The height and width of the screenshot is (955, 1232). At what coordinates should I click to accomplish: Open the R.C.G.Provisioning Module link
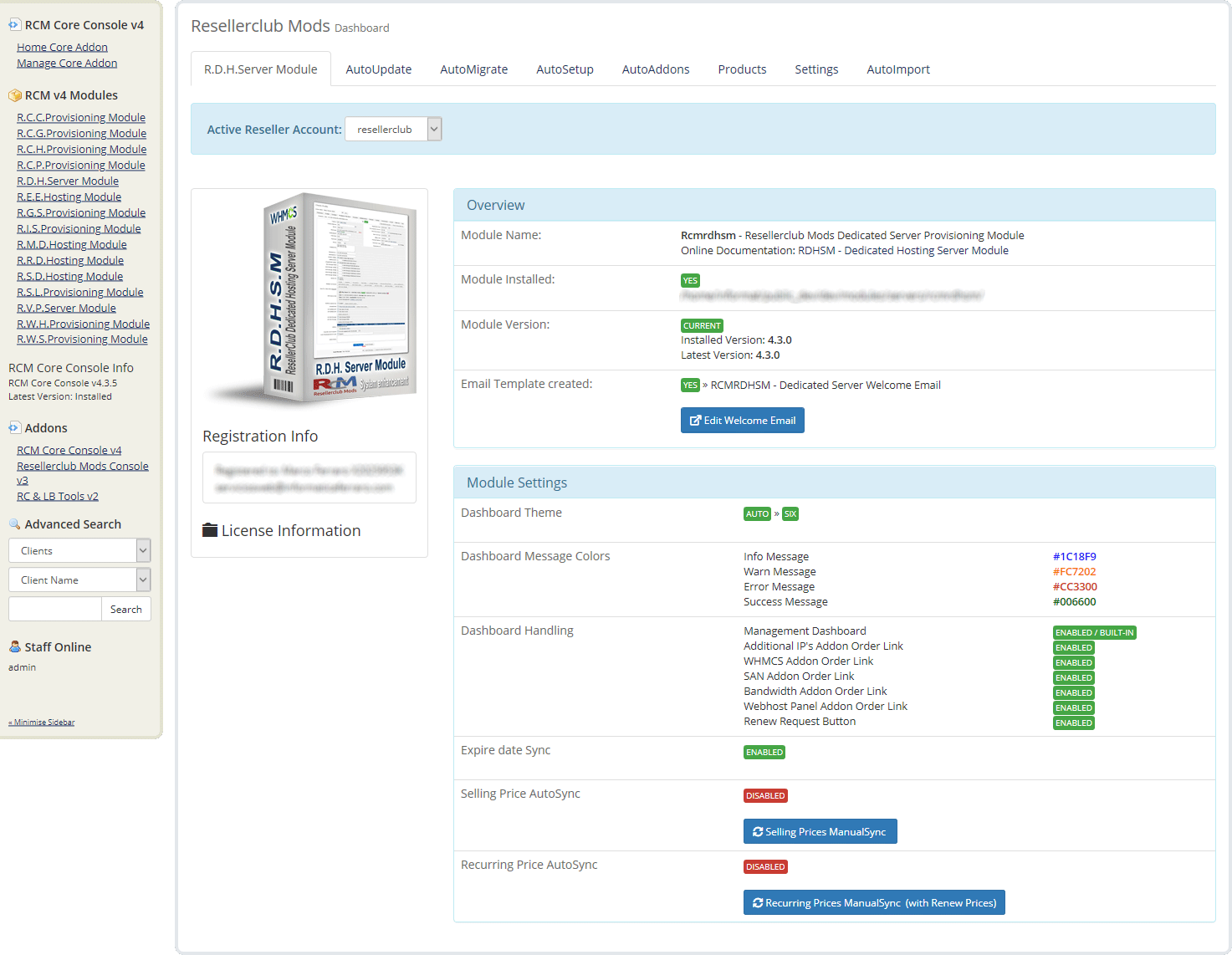pos(82,134)
